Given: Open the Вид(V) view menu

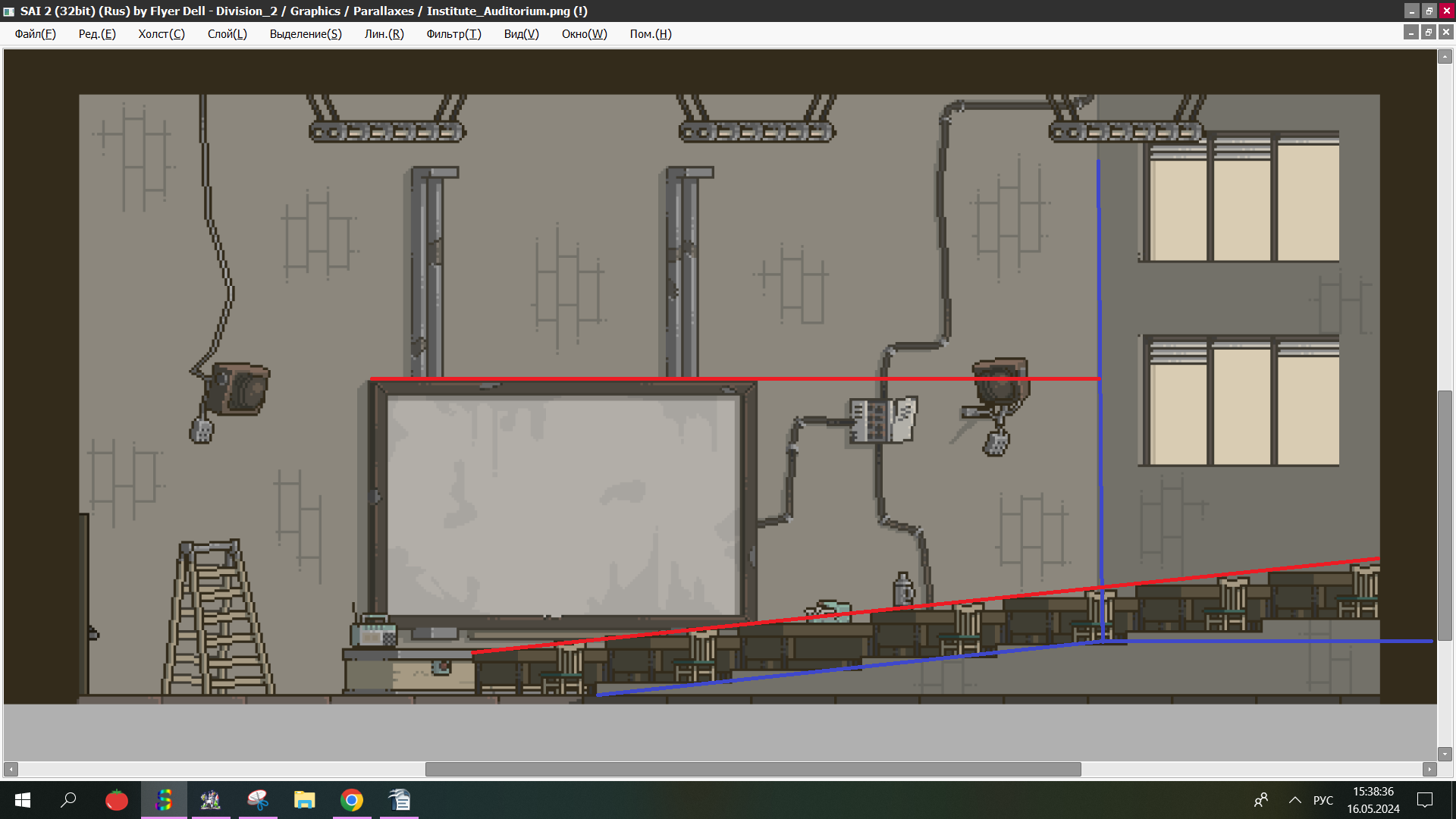Looking at the screenshot, I should [521, 34].
